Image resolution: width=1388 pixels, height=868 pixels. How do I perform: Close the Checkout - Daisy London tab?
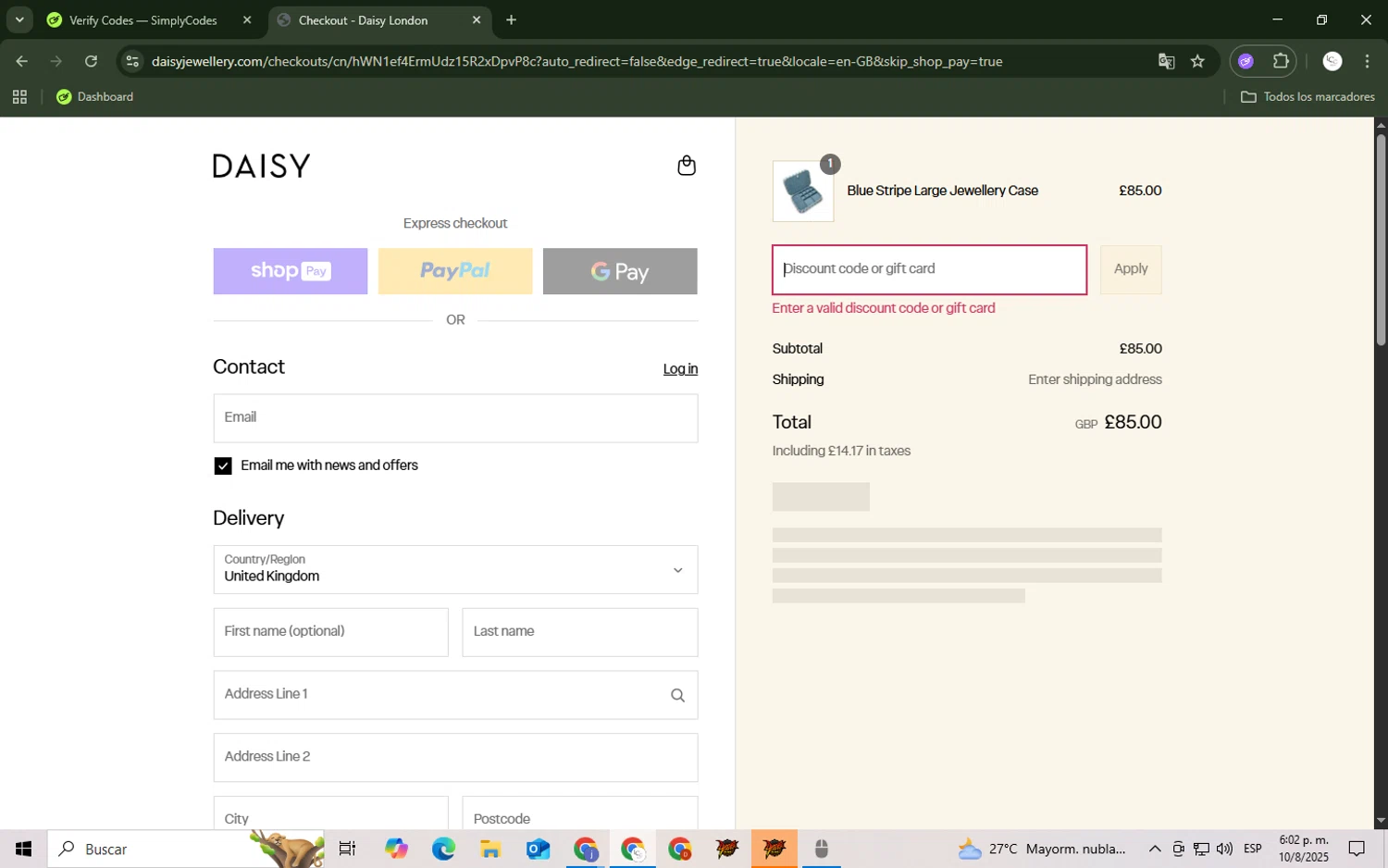(x=477, y=19)
